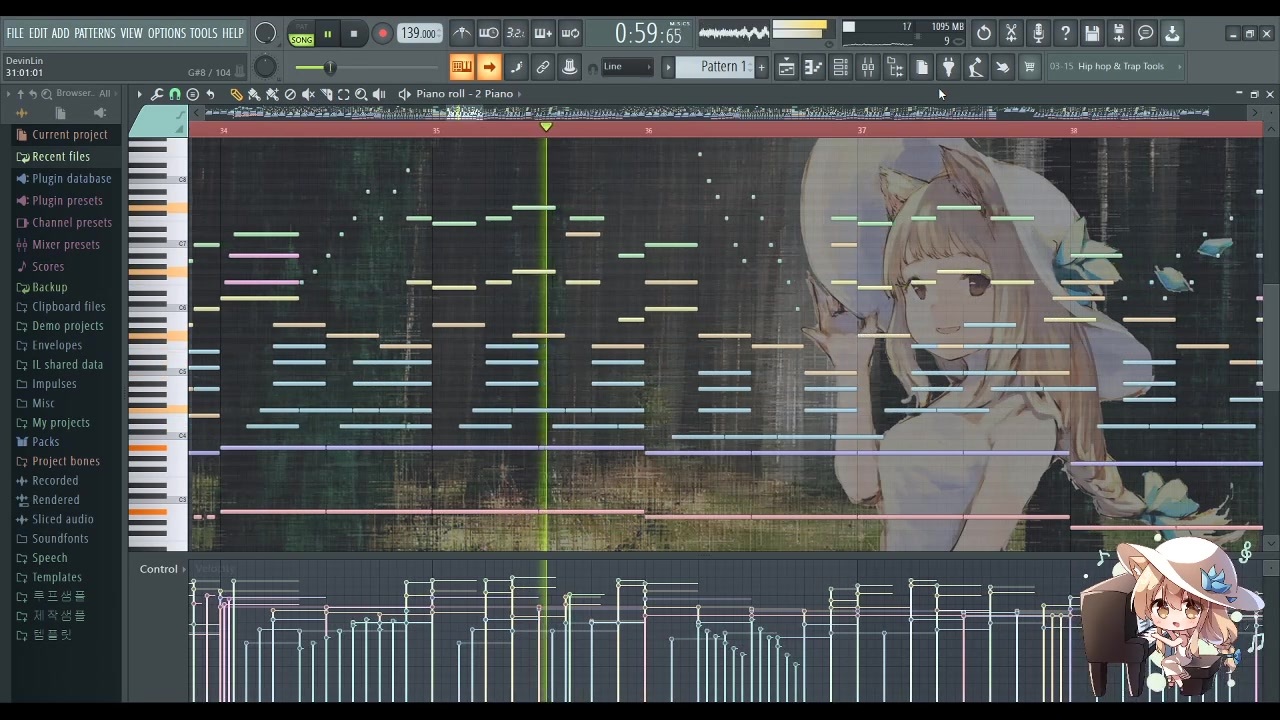Click the tempo 139.000 field
1280x720 pixels.
point(419,34)
